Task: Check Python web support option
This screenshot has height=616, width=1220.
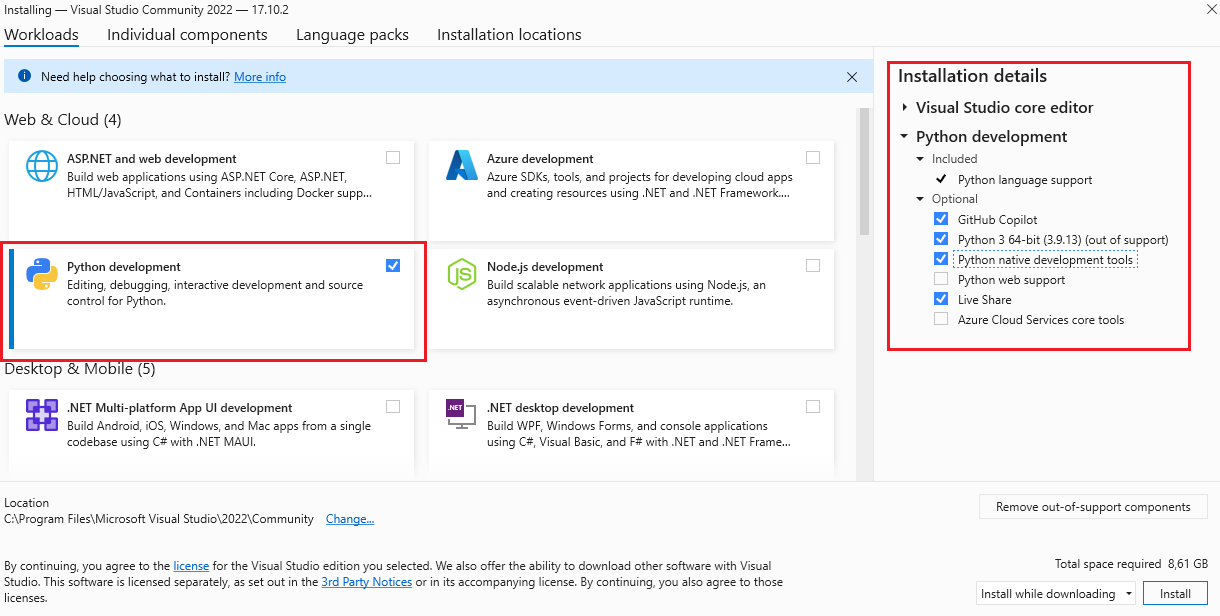Action: (941, 280)
